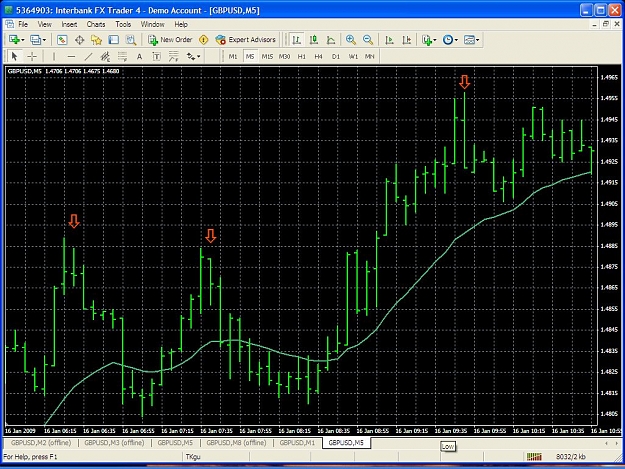Screen dimensions: 625x469
Task: Select the M5 timeframe button
Action: tap(250, 57)
